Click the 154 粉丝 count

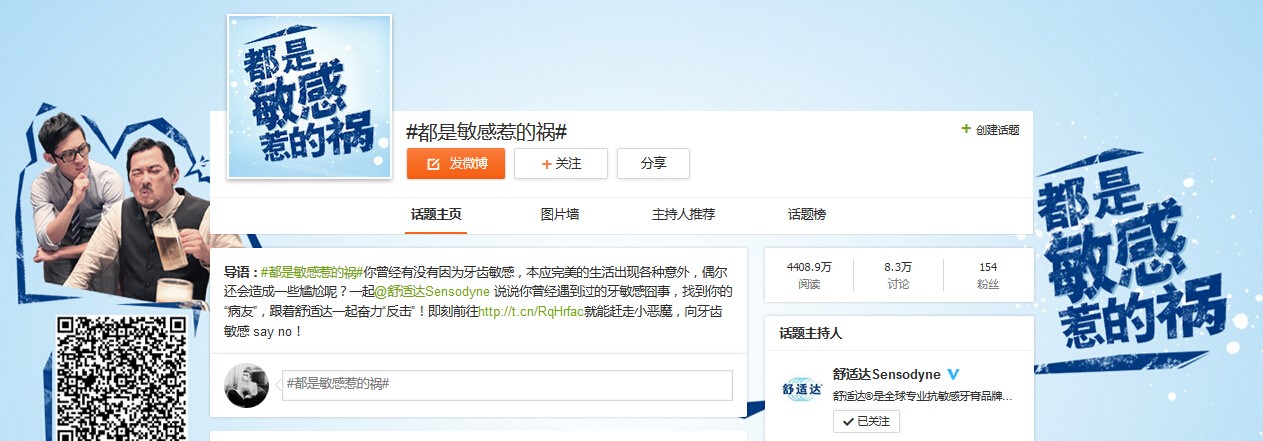[x=988, y=275]
